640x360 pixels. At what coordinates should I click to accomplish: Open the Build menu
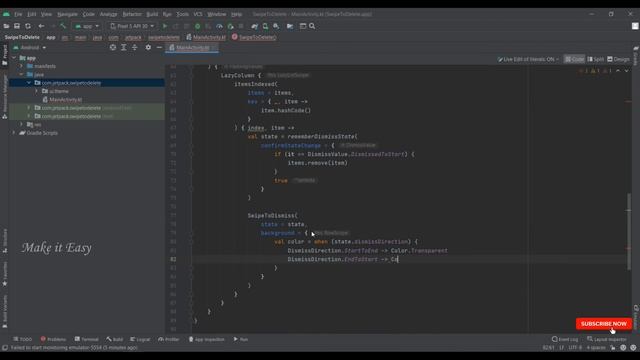(x=152, y=14)
